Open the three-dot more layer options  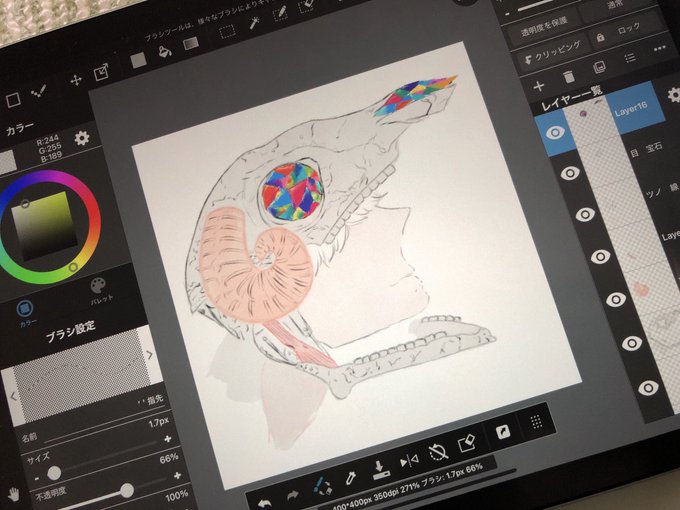(660, 49)
